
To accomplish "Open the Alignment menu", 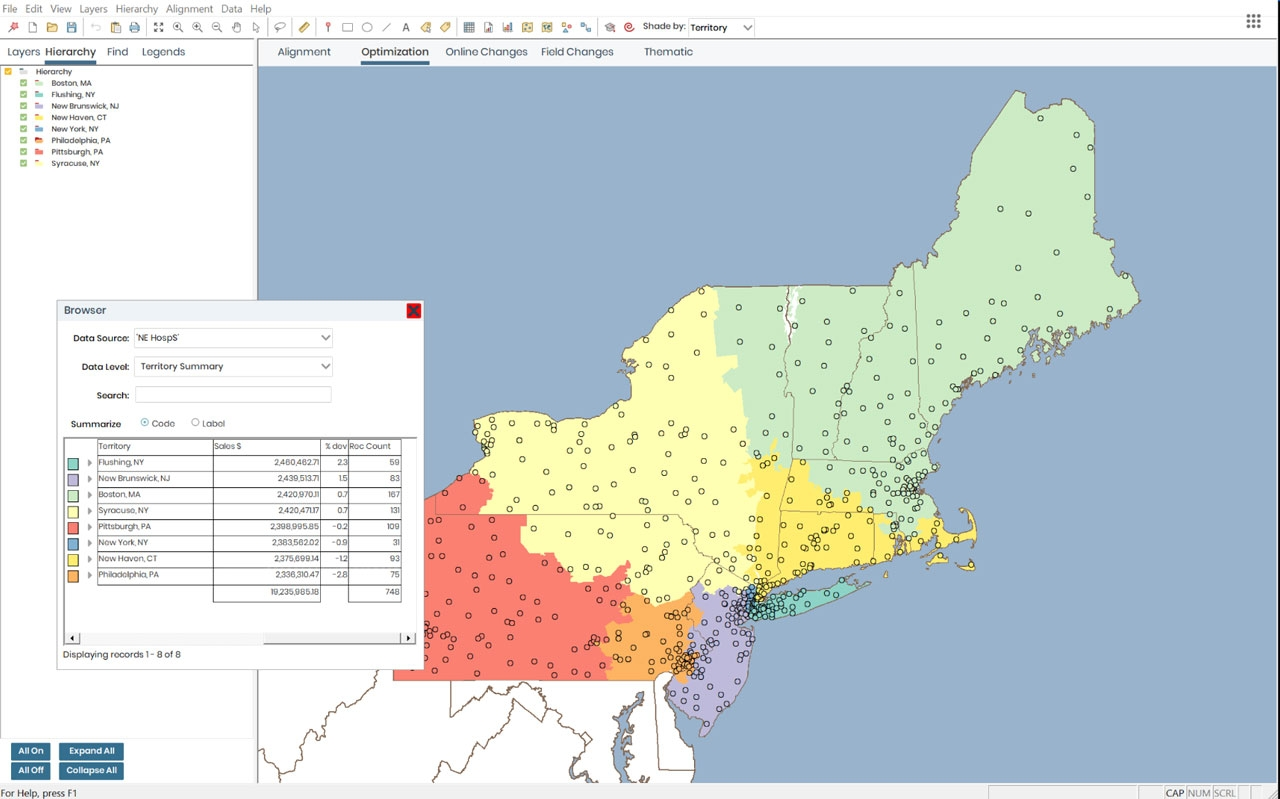I will [x=189, y=9].
